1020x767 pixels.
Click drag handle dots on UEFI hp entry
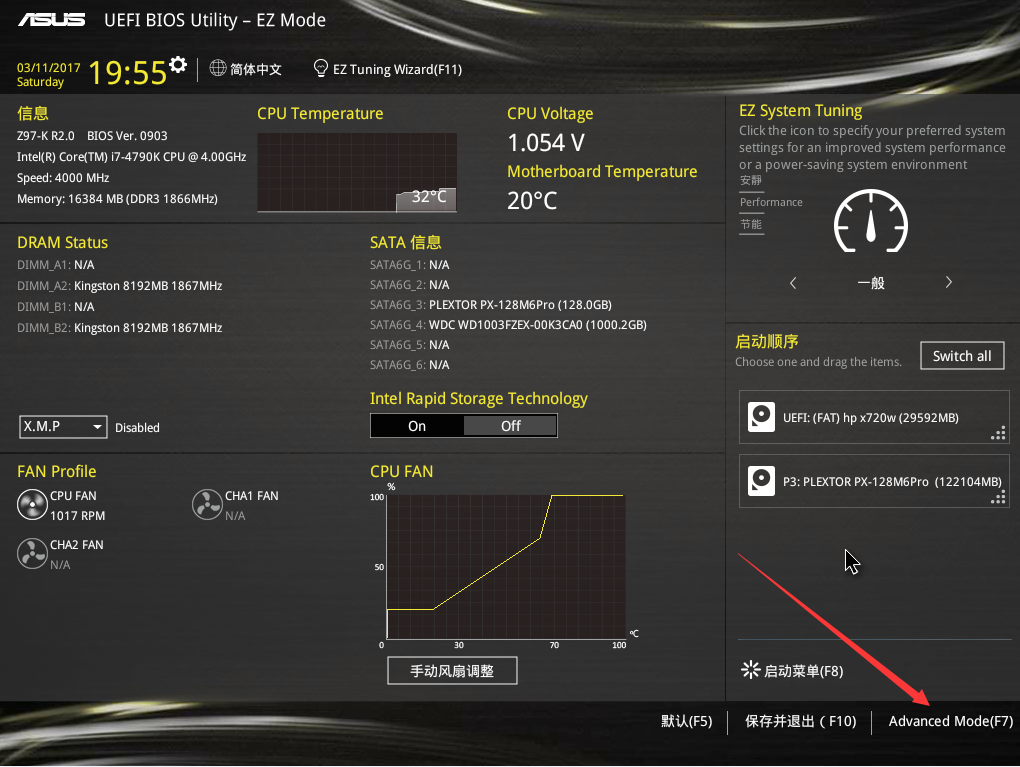[999, 433]
